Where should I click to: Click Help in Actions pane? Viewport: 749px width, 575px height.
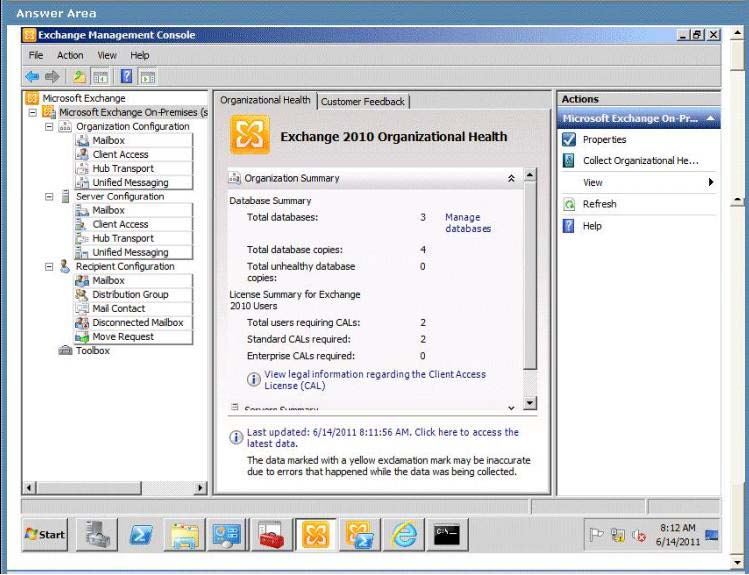[x=591, y=226]
